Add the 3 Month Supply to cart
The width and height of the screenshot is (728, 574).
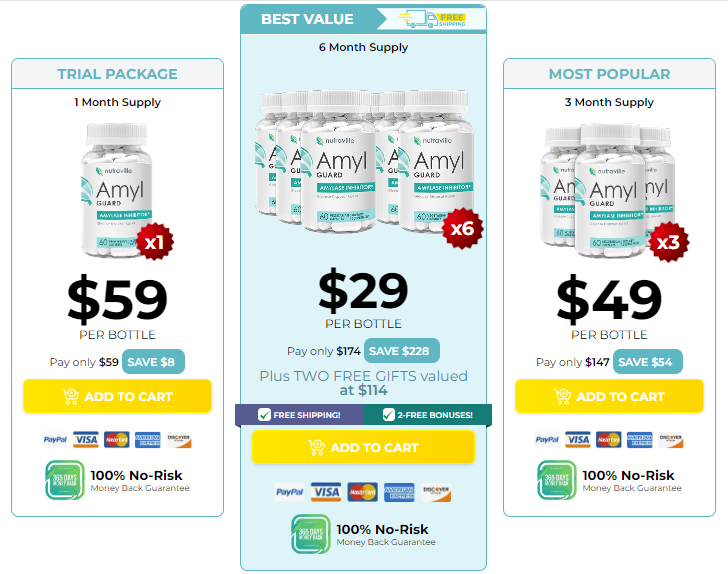tap(610, 396)
